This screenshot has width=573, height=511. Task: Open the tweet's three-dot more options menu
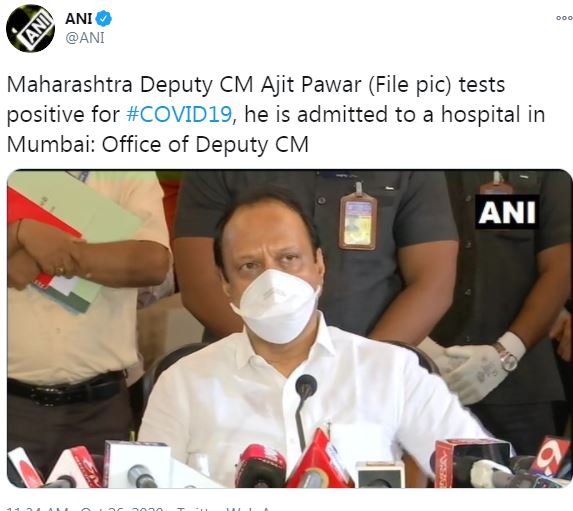564,18
